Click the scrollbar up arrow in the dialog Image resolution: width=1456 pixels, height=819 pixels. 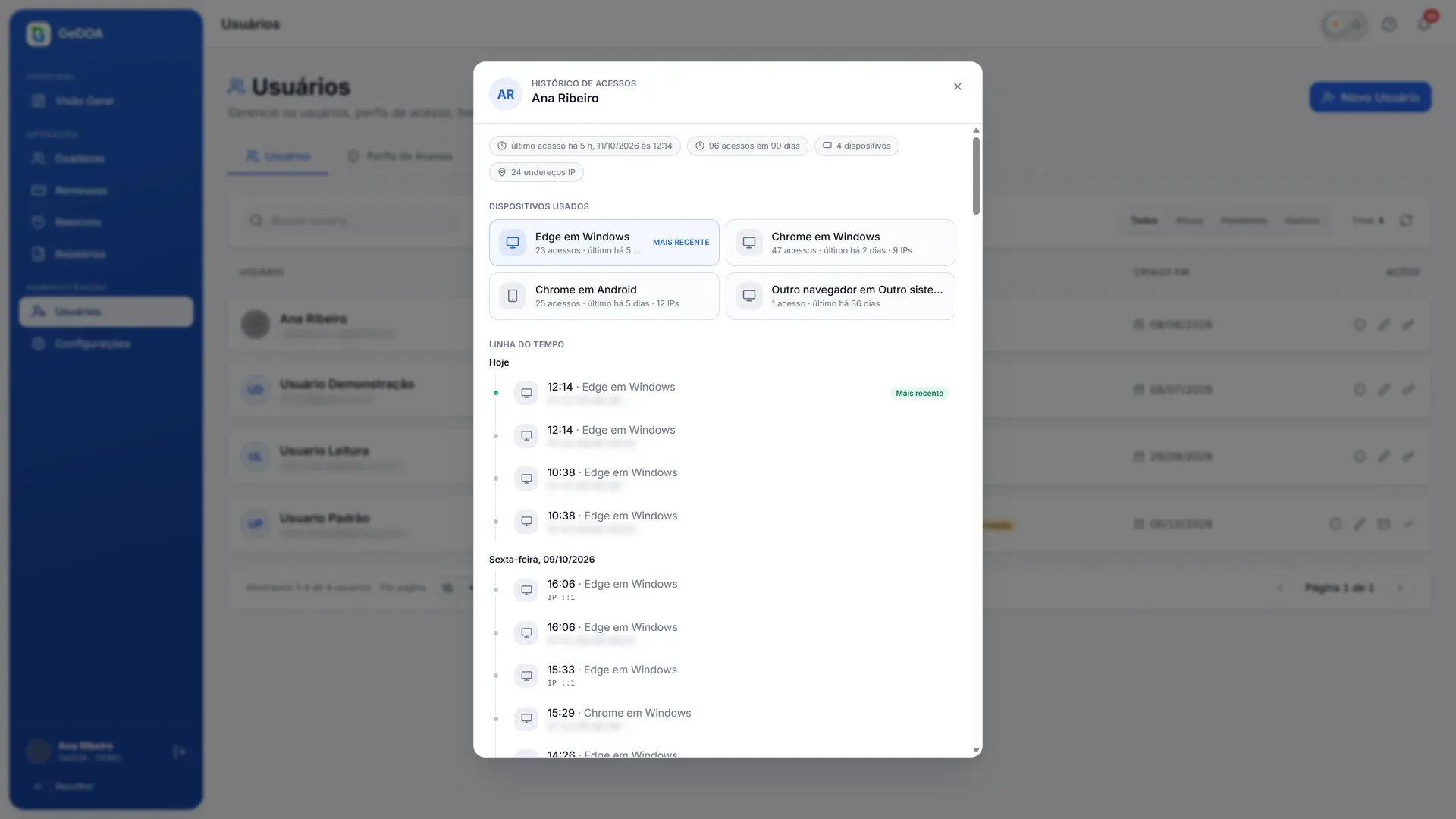tap(976, 130)
